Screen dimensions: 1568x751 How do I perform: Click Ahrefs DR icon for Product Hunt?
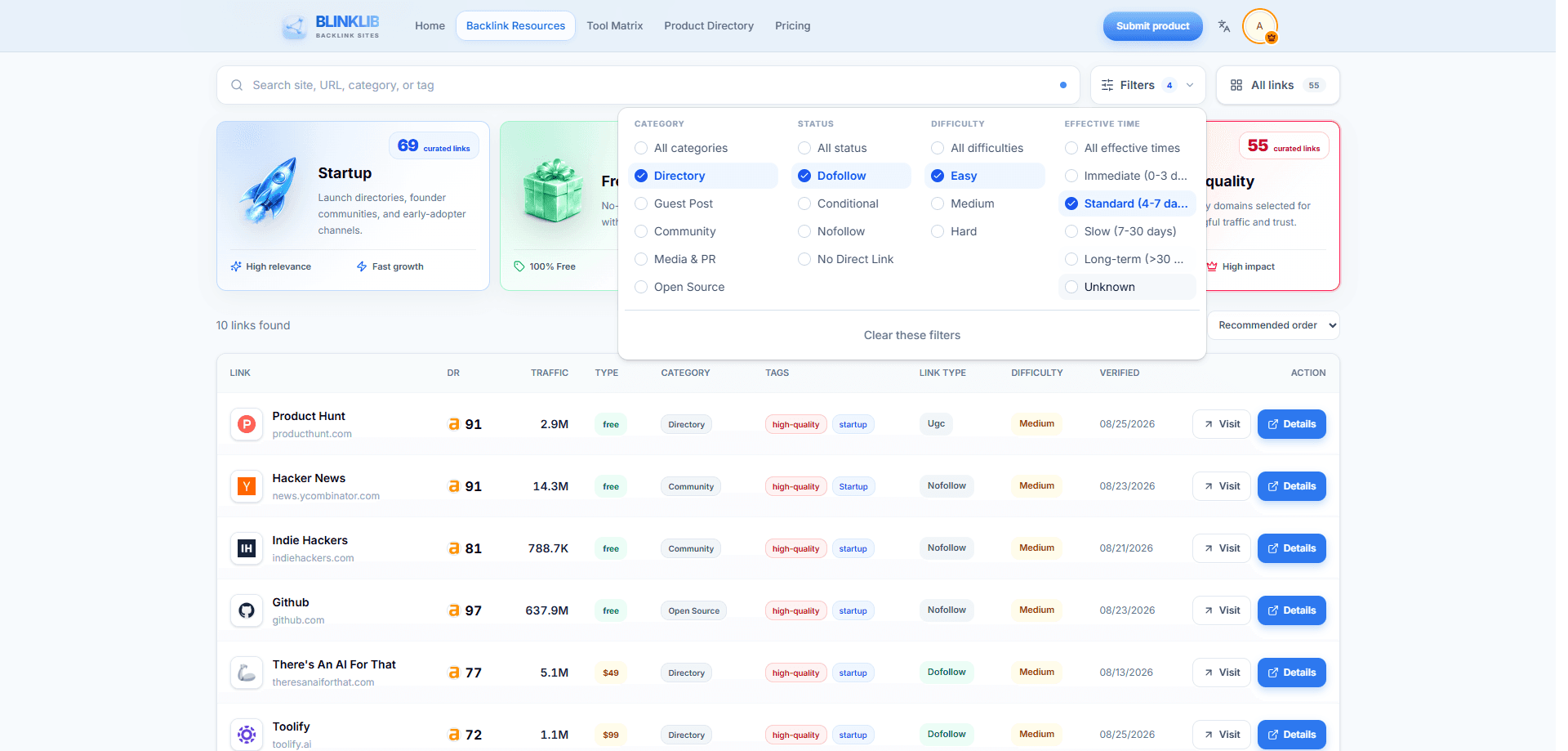(454, 424)
